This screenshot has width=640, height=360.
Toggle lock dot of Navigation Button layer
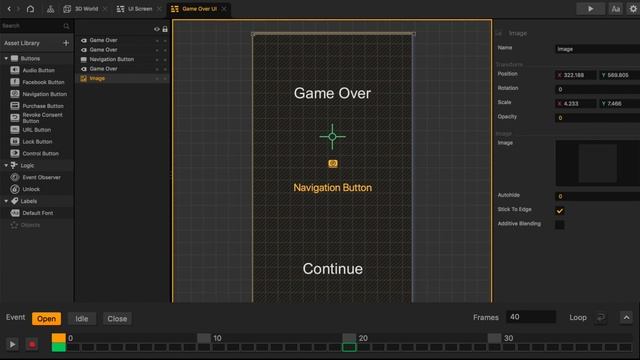click(x=165, y=60)
